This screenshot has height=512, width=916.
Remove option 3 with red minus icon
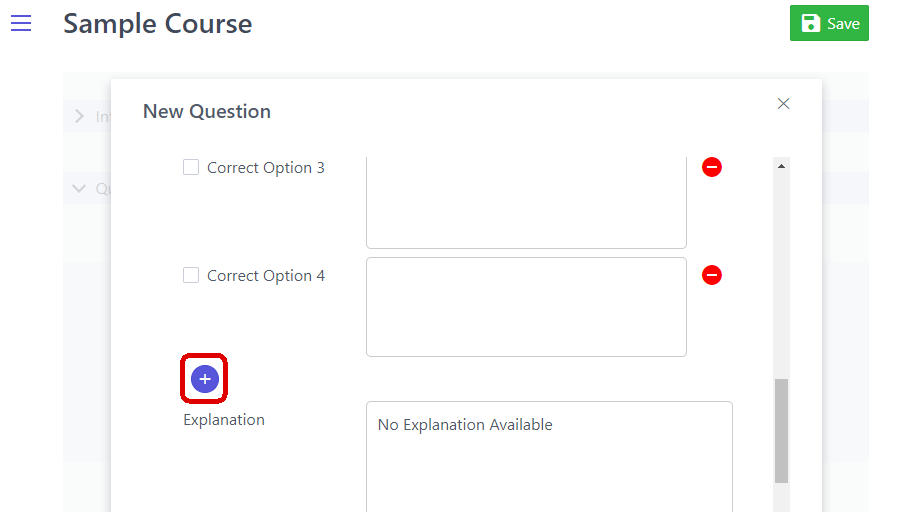(x=712, y=167)
